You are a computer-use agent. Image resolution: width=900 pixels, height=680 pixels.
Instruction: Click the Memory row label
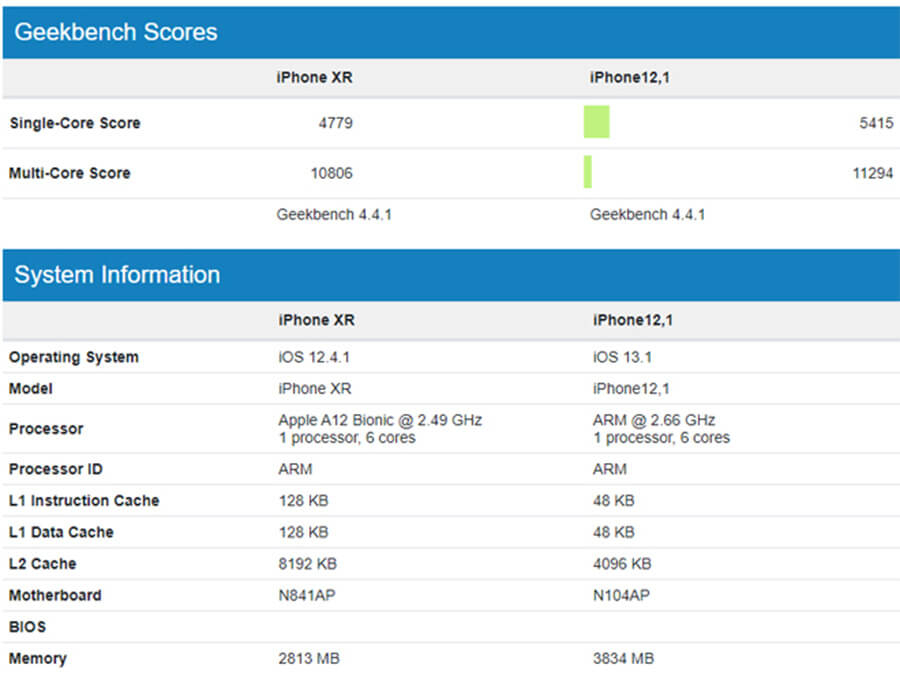38,658
